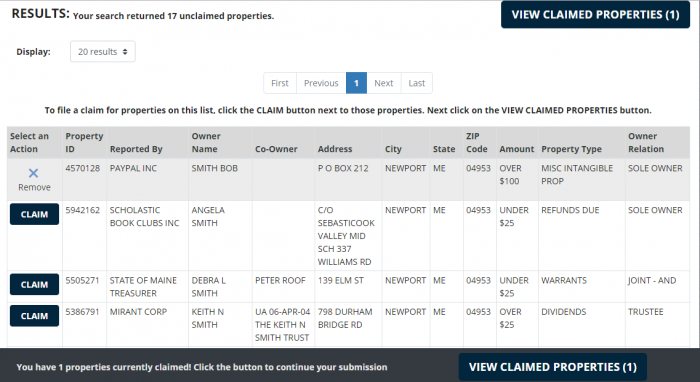The image size is (700, 382).
Task: Click the Property ID column header
Action: coord(84,142)
